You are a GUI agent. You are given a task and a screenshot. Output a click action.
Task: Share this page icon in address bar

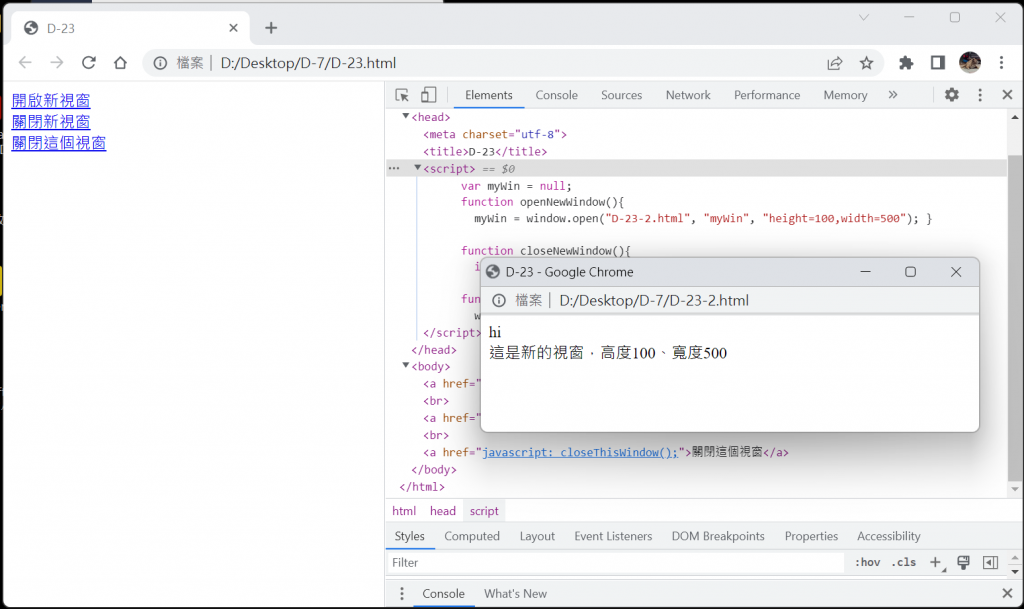tap(835, 63)
